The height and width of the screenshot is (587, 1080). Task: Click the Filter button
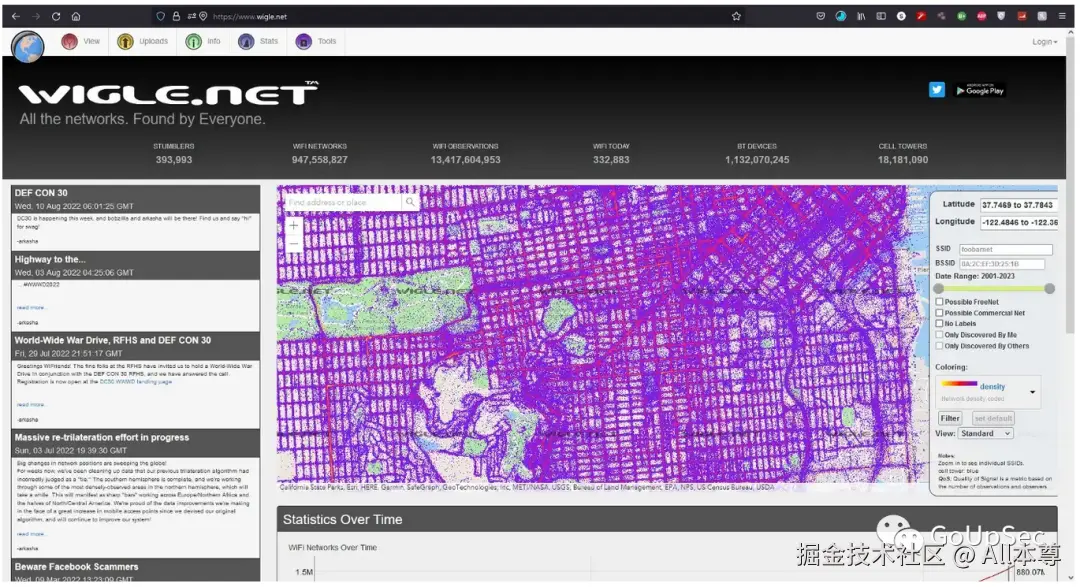pos(950,418)
